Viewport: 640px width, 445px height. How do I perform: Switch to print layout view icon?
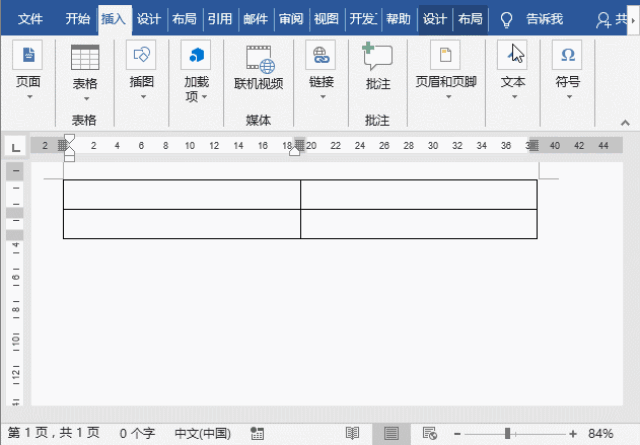click(x=391, y=433)
